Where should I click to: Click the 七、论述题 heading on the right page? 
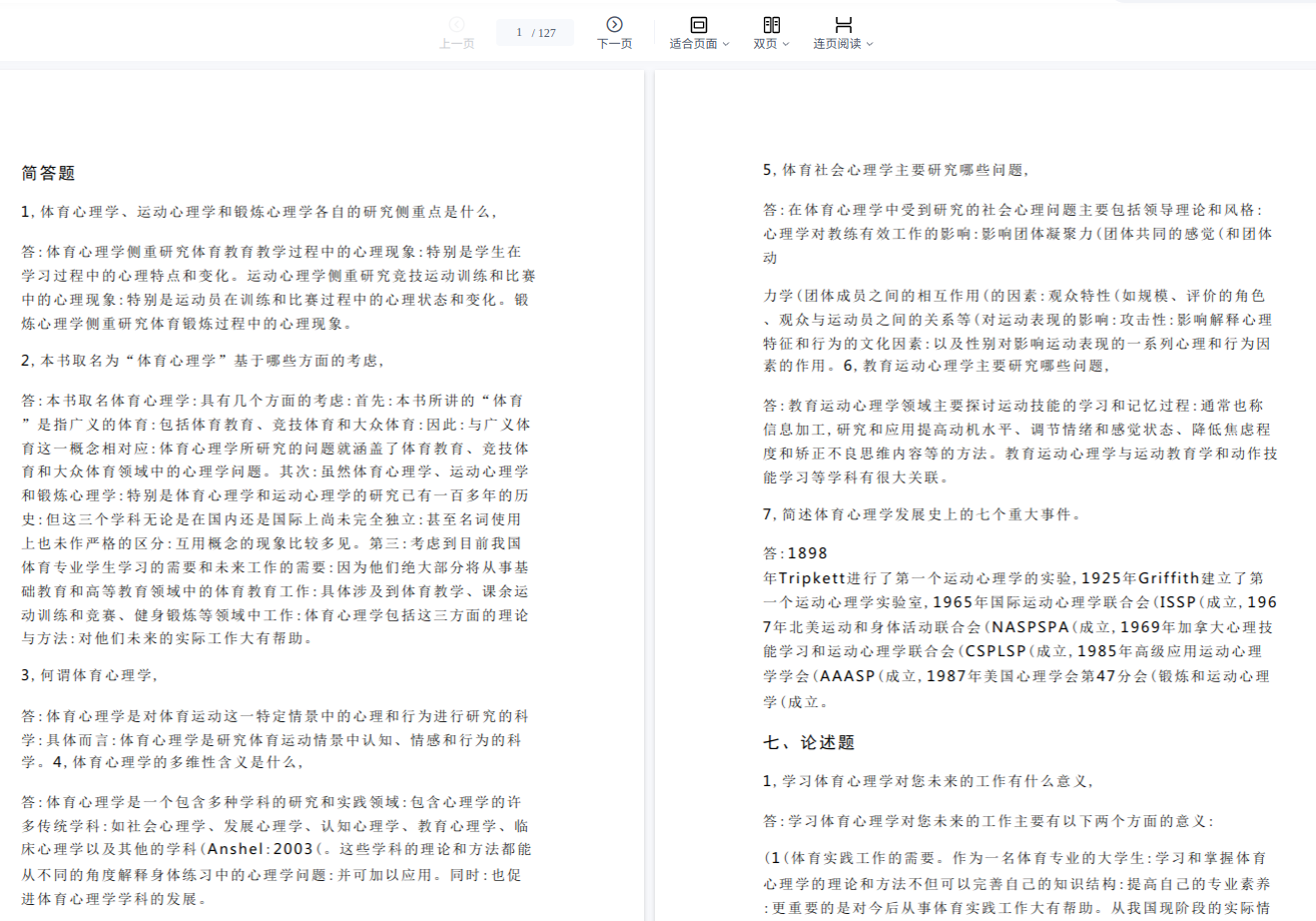point(809,742)
